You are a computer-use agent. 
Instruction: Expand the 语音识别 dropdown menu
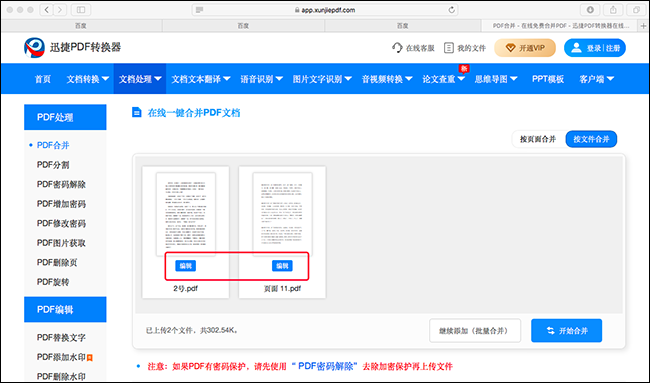262,79
